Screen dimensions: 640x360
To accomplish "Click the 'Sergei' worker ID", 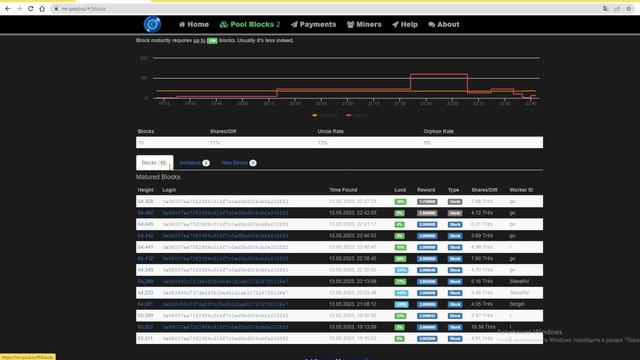I will [517, 304].
